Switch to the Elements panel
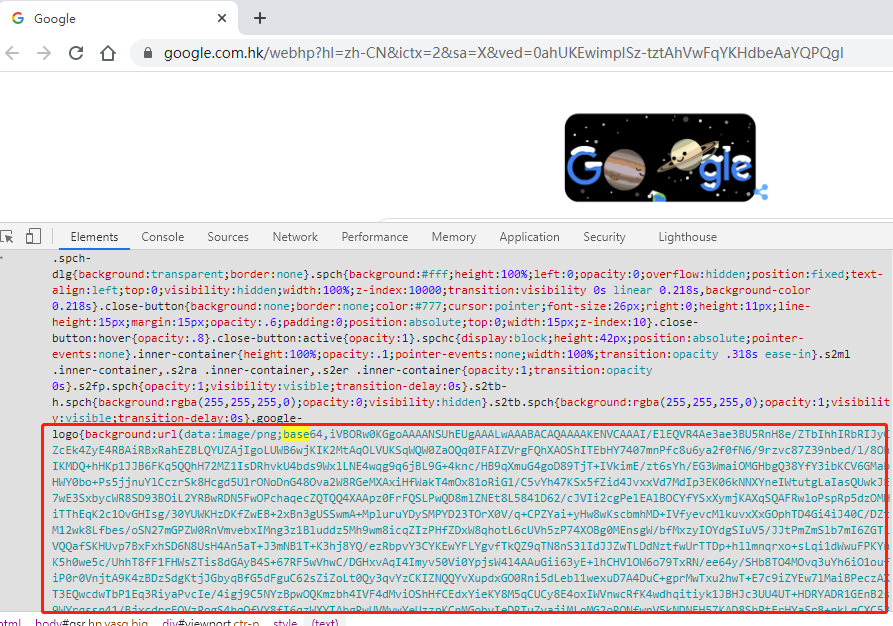This screenshot has height=626, width=893. [x=95, y=237]
